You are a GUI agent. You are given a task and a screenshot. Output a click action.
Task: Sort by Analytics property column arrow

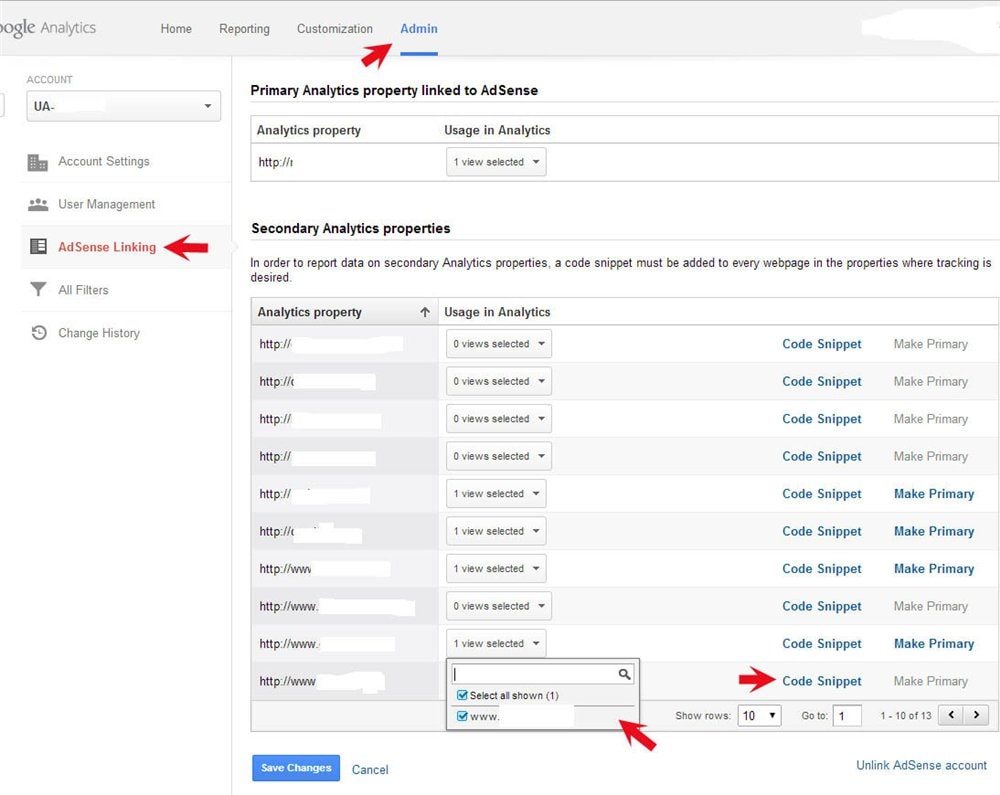(425, 312)
